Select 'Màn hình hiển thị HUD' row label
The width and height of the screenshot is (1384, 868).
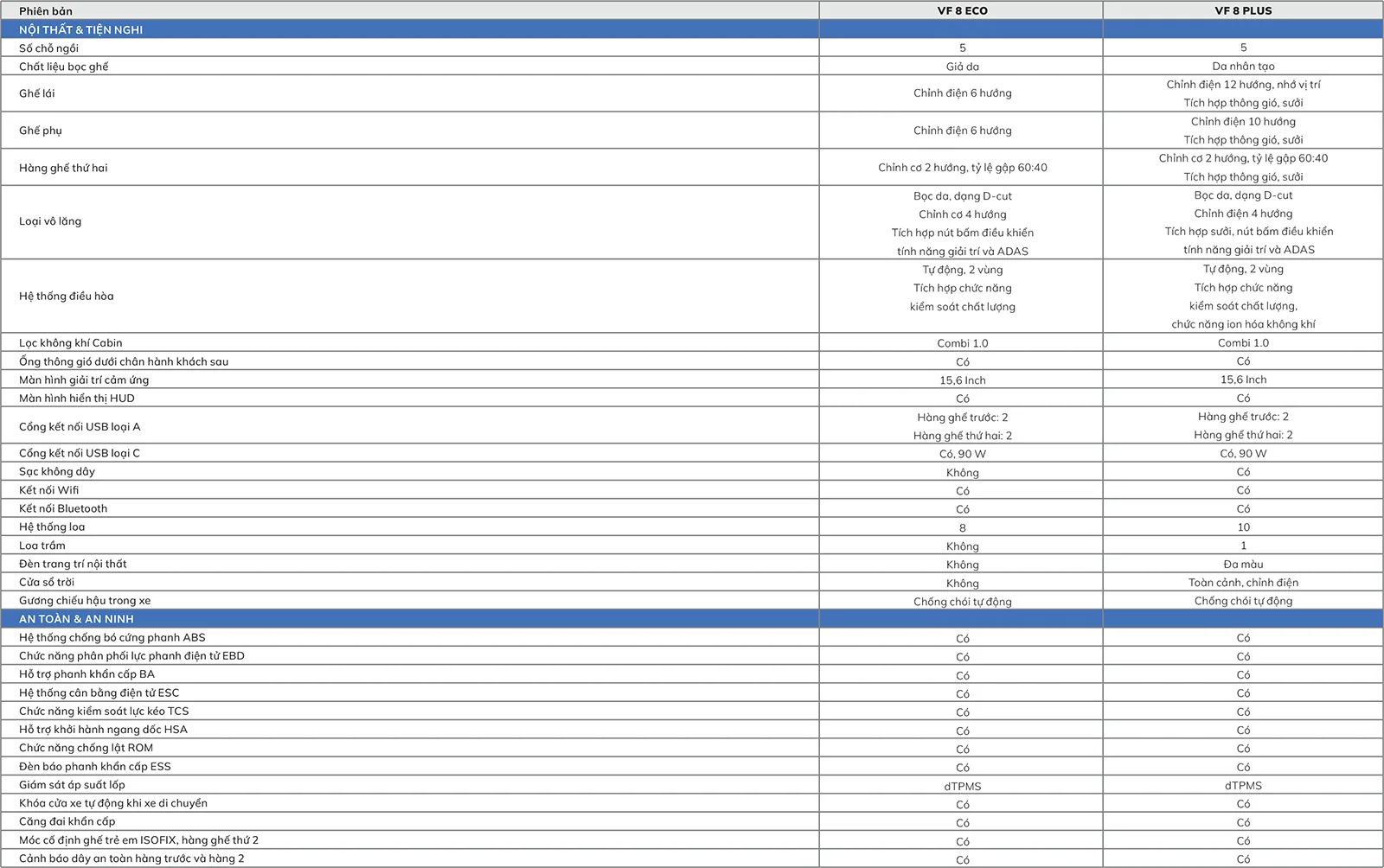(x=77, y=399)
